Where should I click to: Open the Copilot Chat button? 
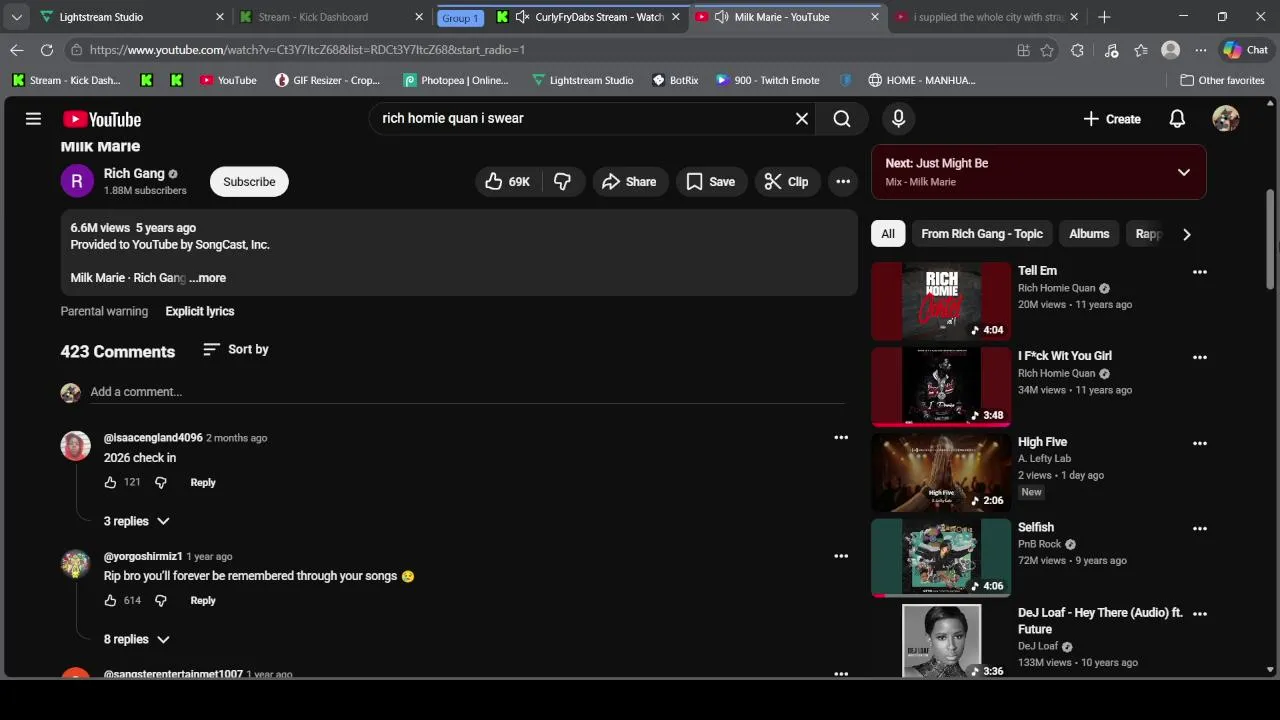1245,50
